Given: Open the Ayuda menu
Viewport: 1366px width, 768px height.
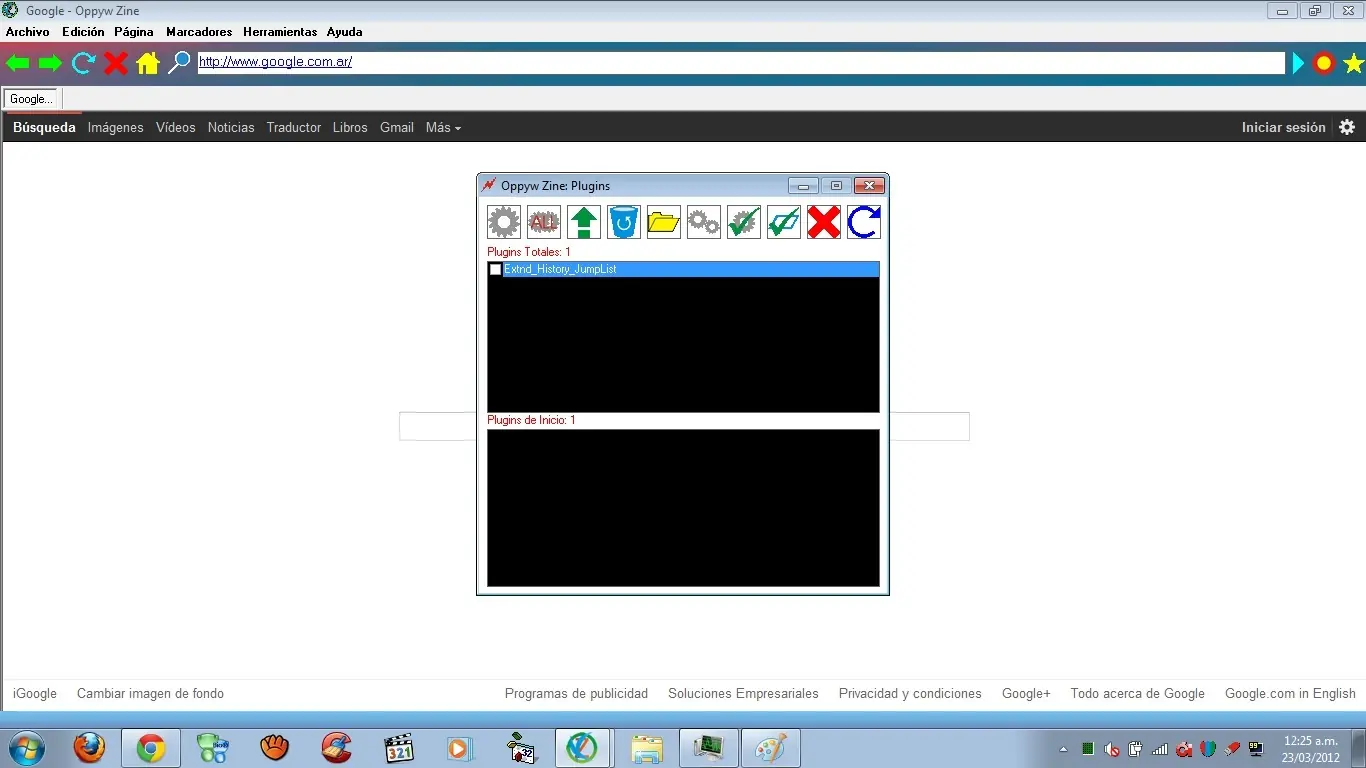Looking at the screenshot, I should point(345,32).
